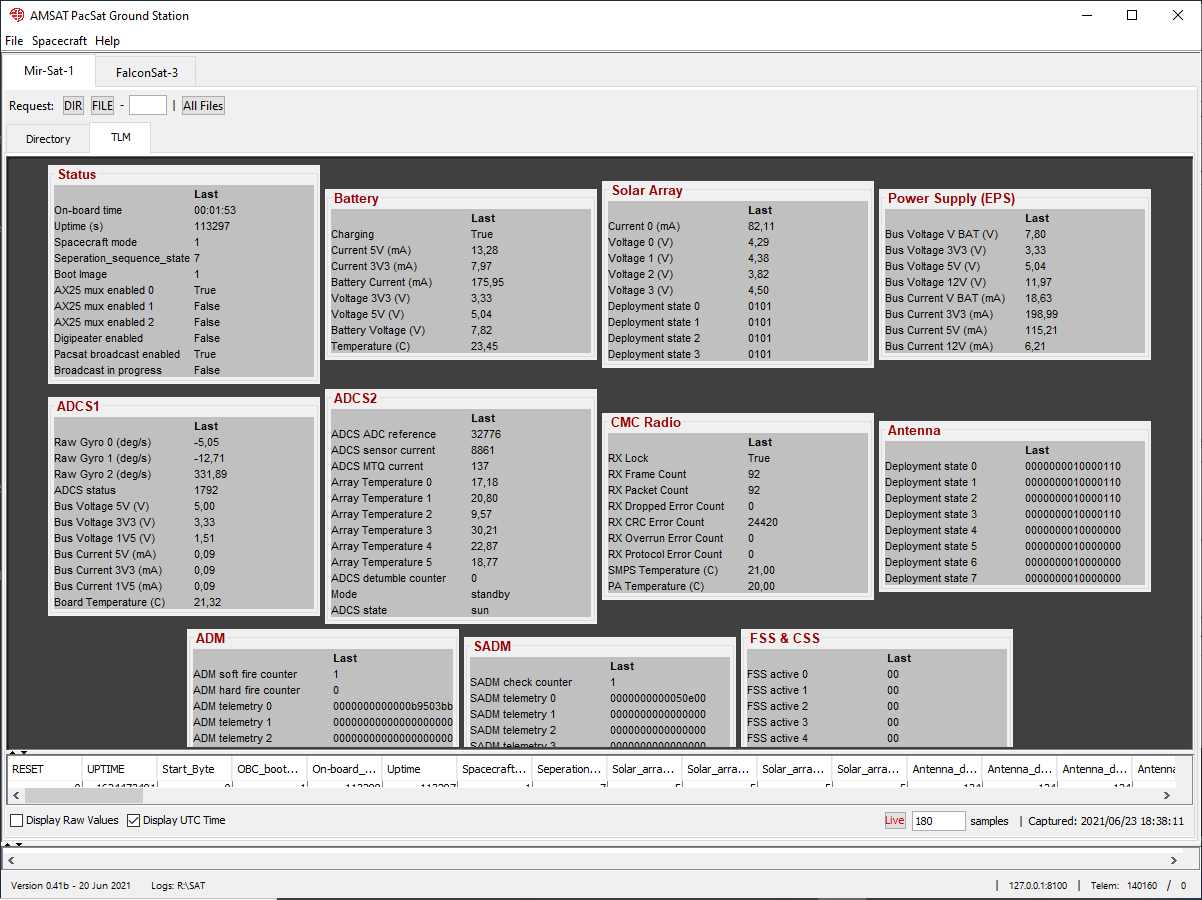Open the Spacecraft menu
This screenshot has height=900, width=1202.
(x=59, y=41)
